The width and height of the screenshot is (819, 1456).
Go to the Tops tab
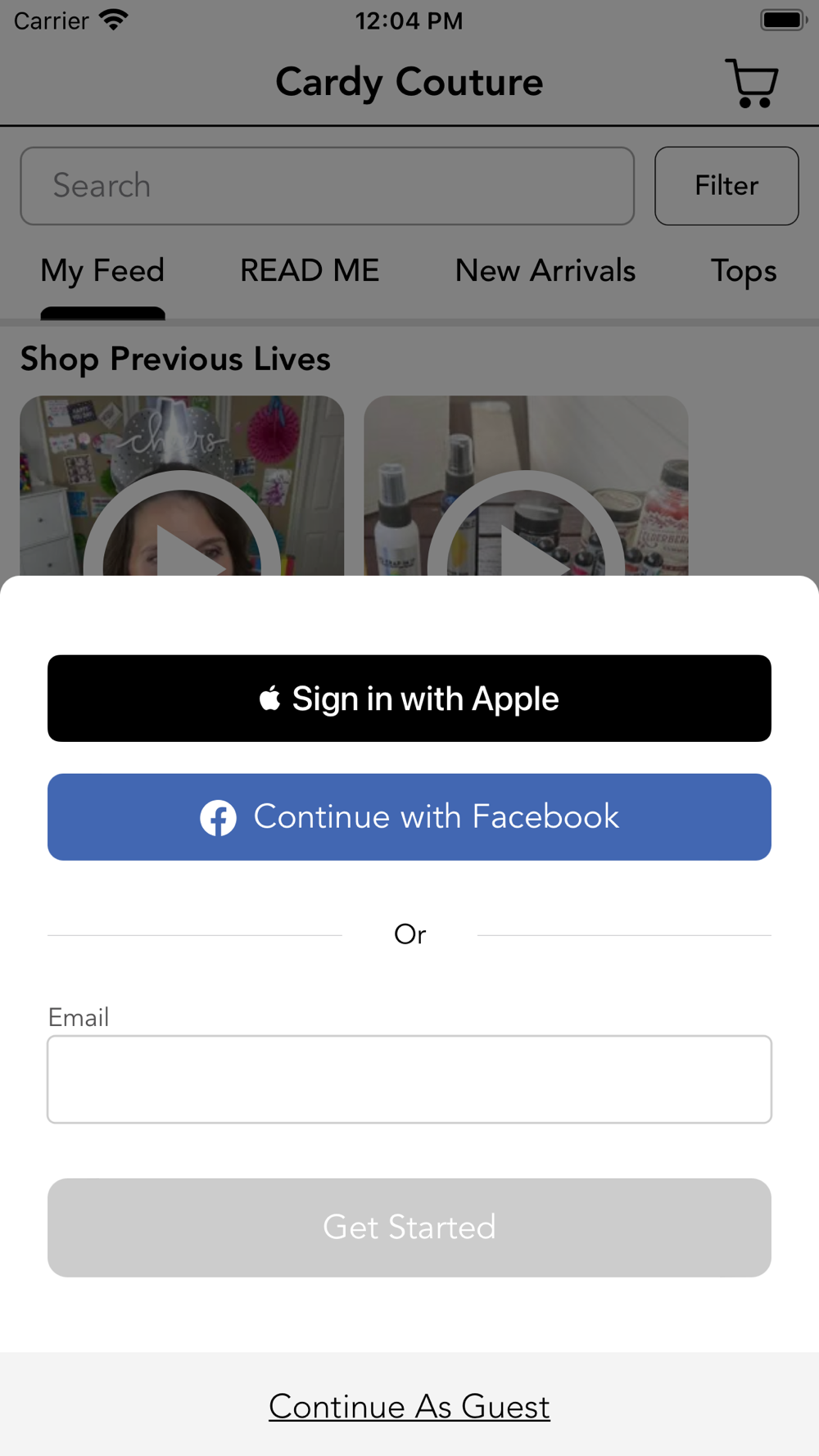744,271
